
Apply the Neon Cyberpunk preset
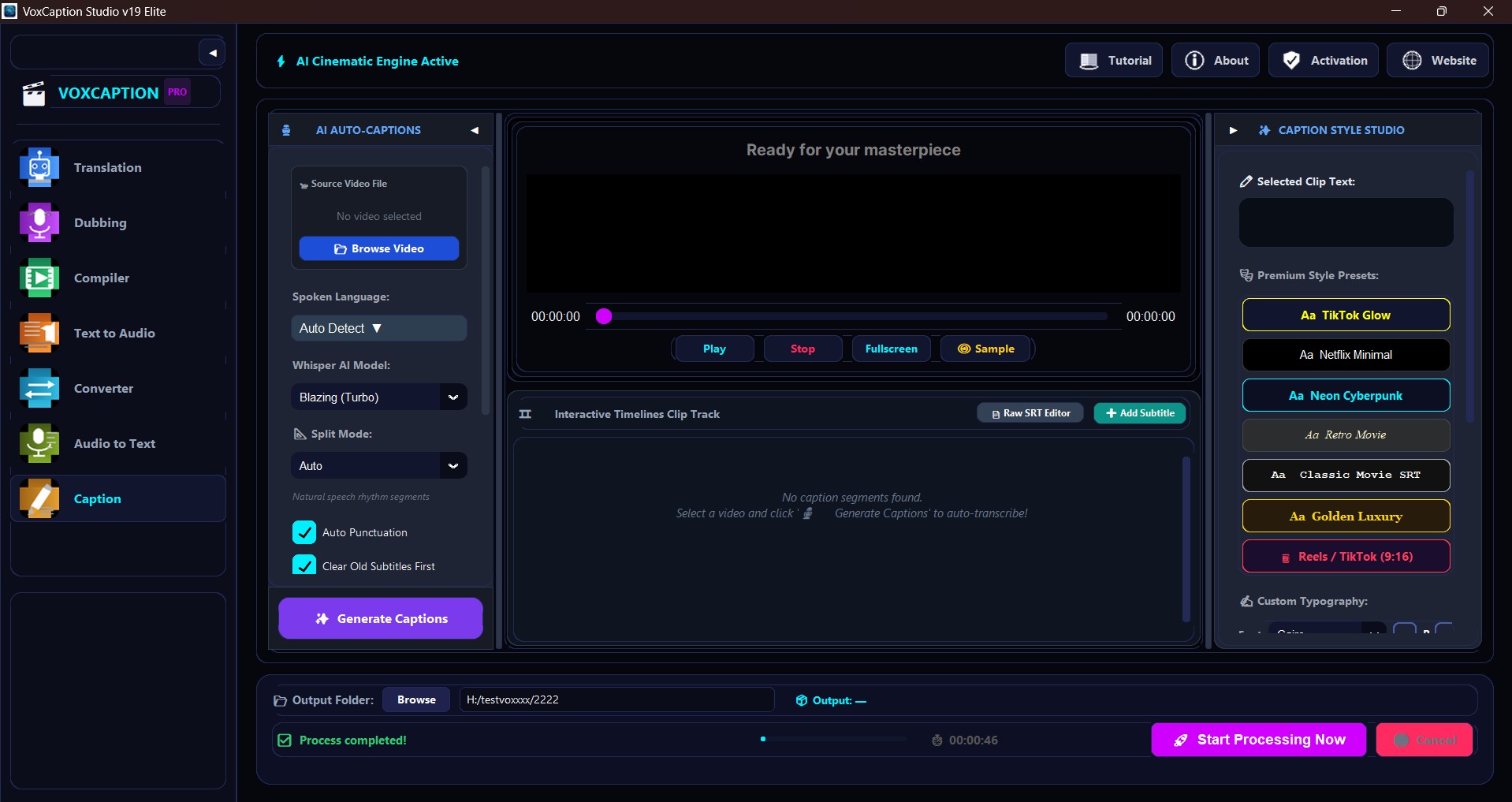[x=1346, y=395]
